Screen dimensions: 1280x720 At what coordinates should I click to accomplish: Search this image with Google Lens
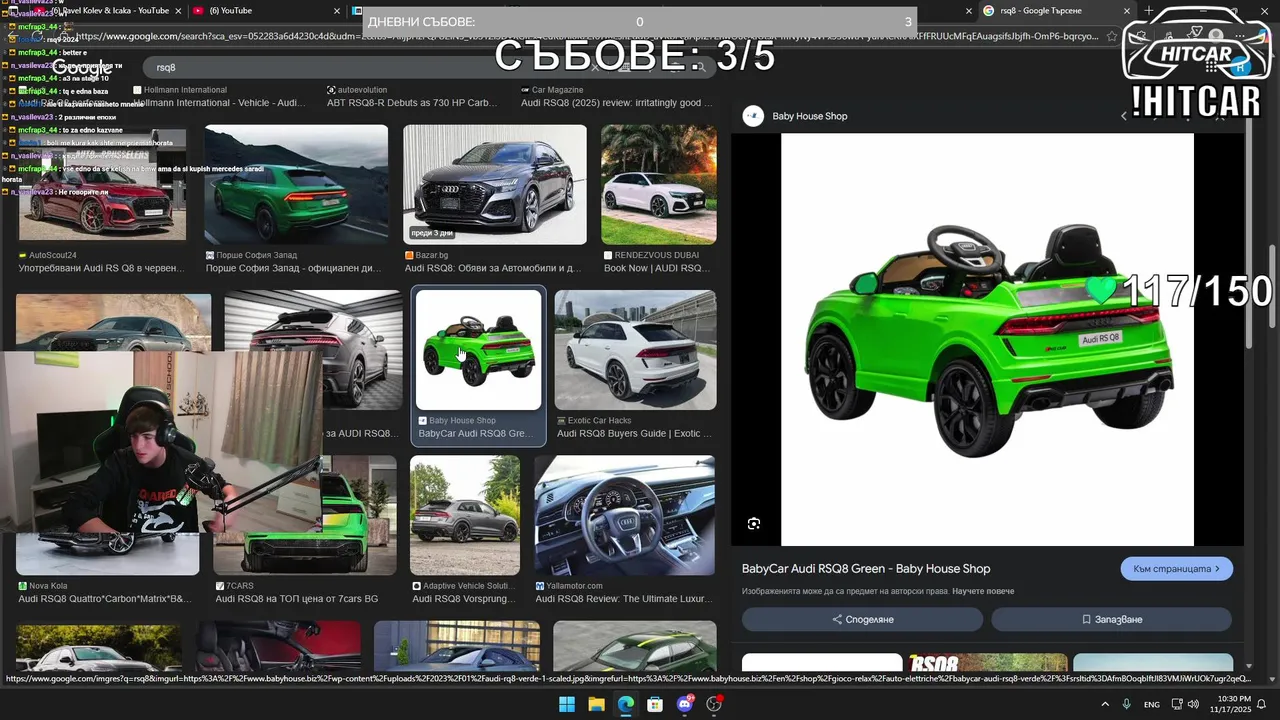point(754,524)
